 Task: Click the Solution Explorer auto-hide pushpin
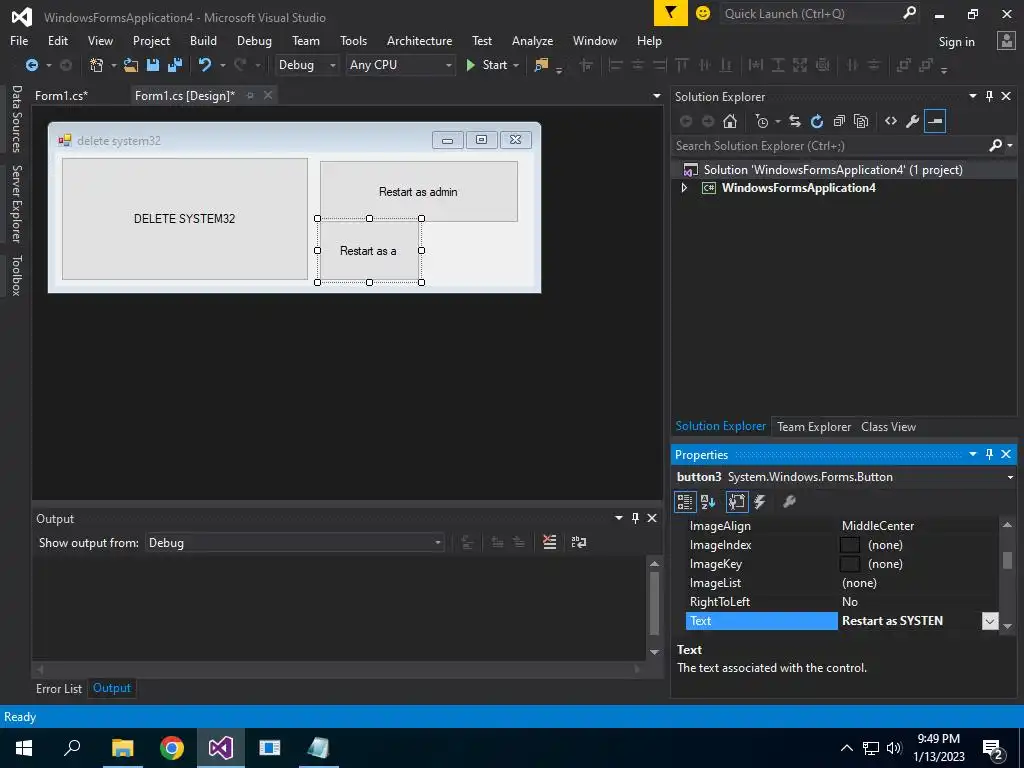(x=989, y=96)
